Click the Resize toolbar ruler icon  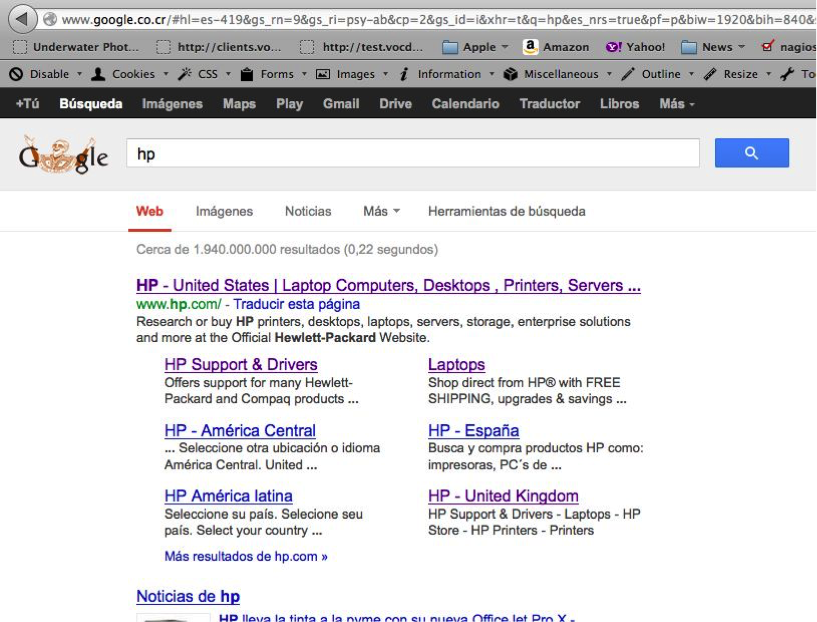710,74
